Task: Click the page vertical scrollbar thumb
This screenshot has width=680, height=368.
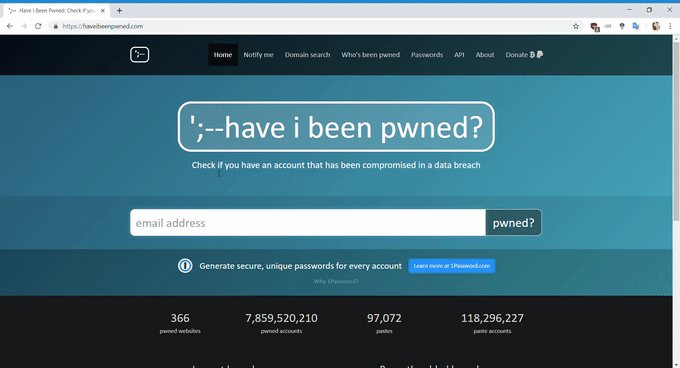Action: (676, 130)
